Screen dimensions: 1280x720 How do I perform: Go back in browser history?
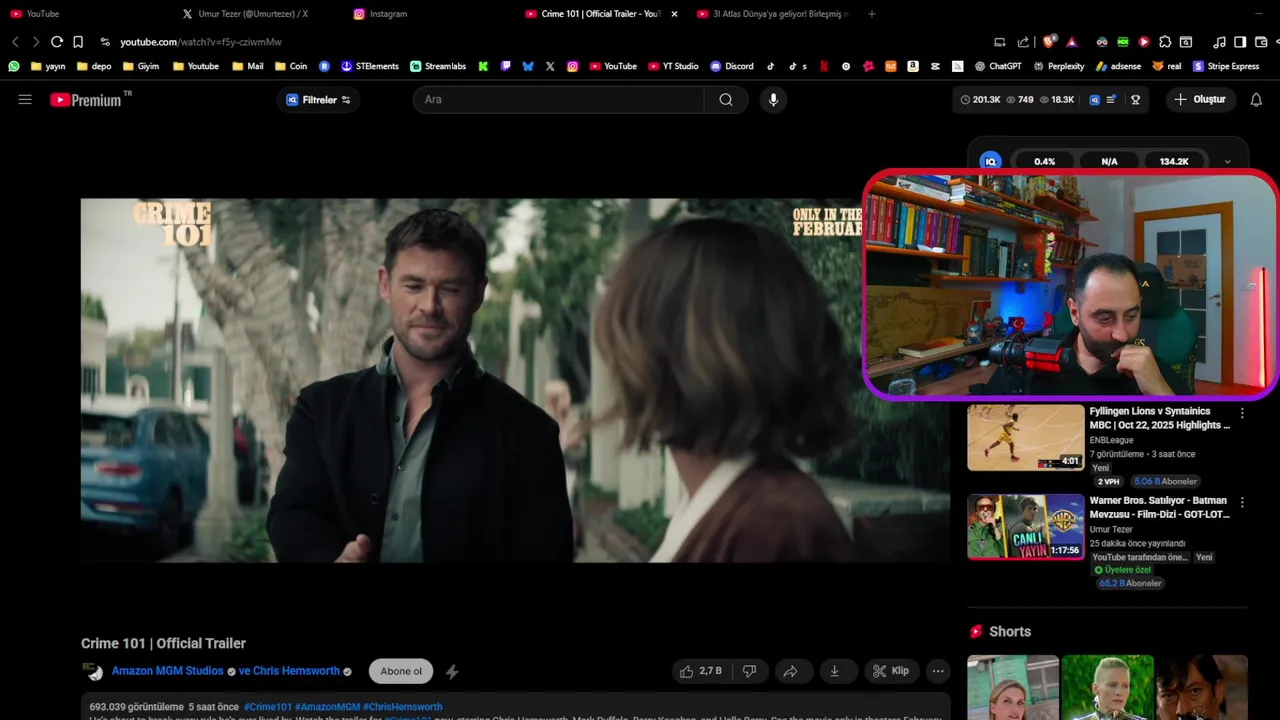pyautogui.click(x=15, y=42)
